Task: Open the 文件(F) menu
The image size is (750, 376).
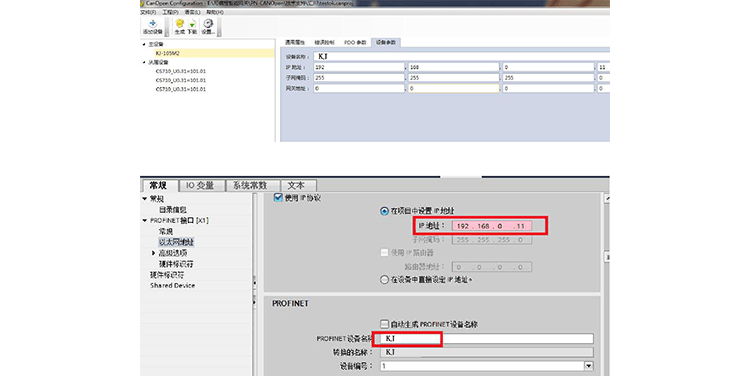Action: pos(148,12)
